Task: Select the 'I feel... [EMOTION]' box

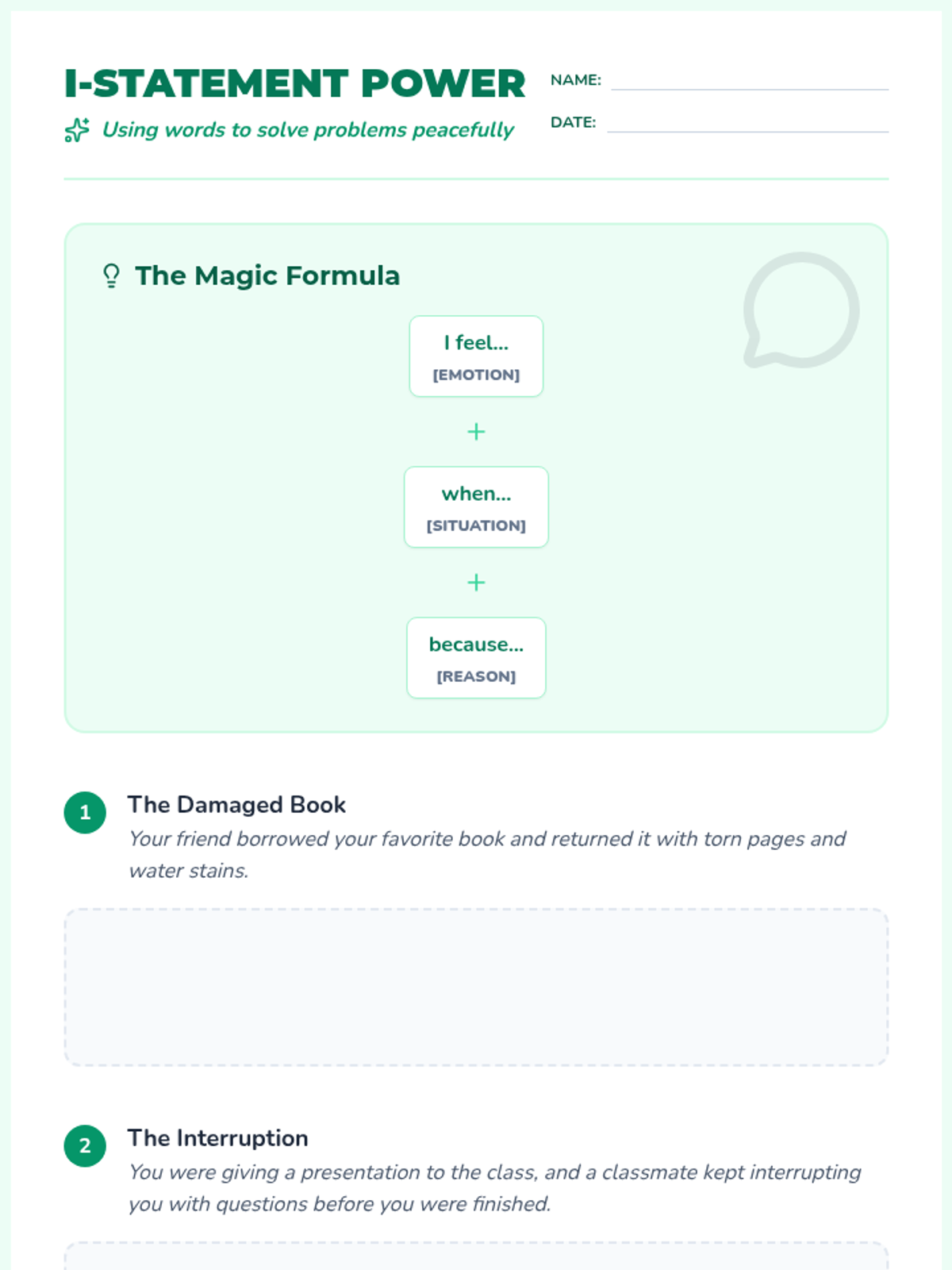Action: pos(476,356)
